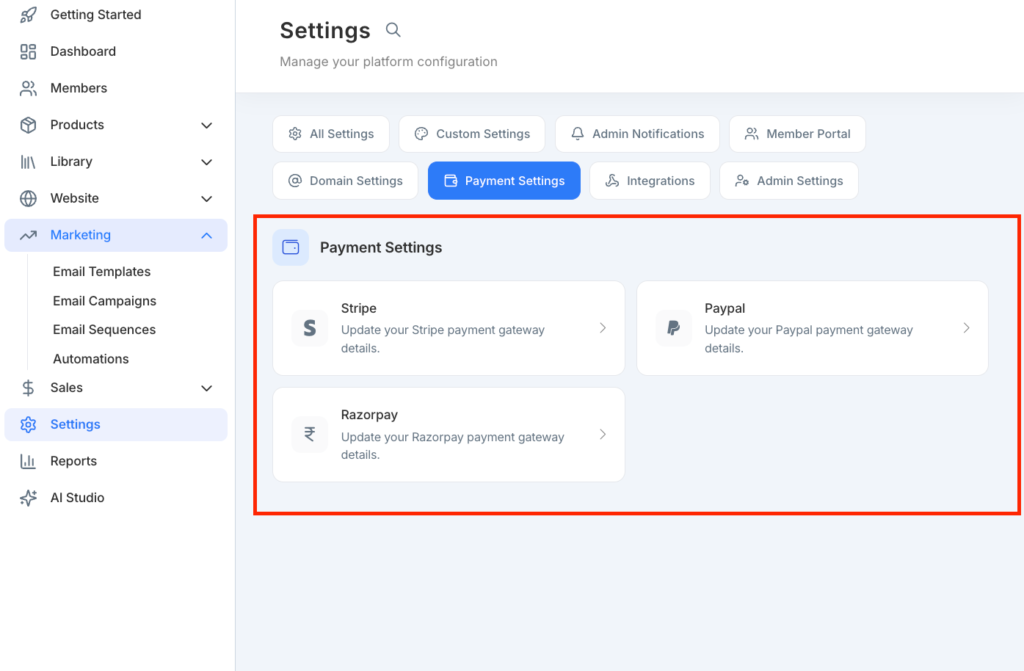1024x671 pixels.
Task: Open the Domain Settings tab
Action: (x=345, y=180)
